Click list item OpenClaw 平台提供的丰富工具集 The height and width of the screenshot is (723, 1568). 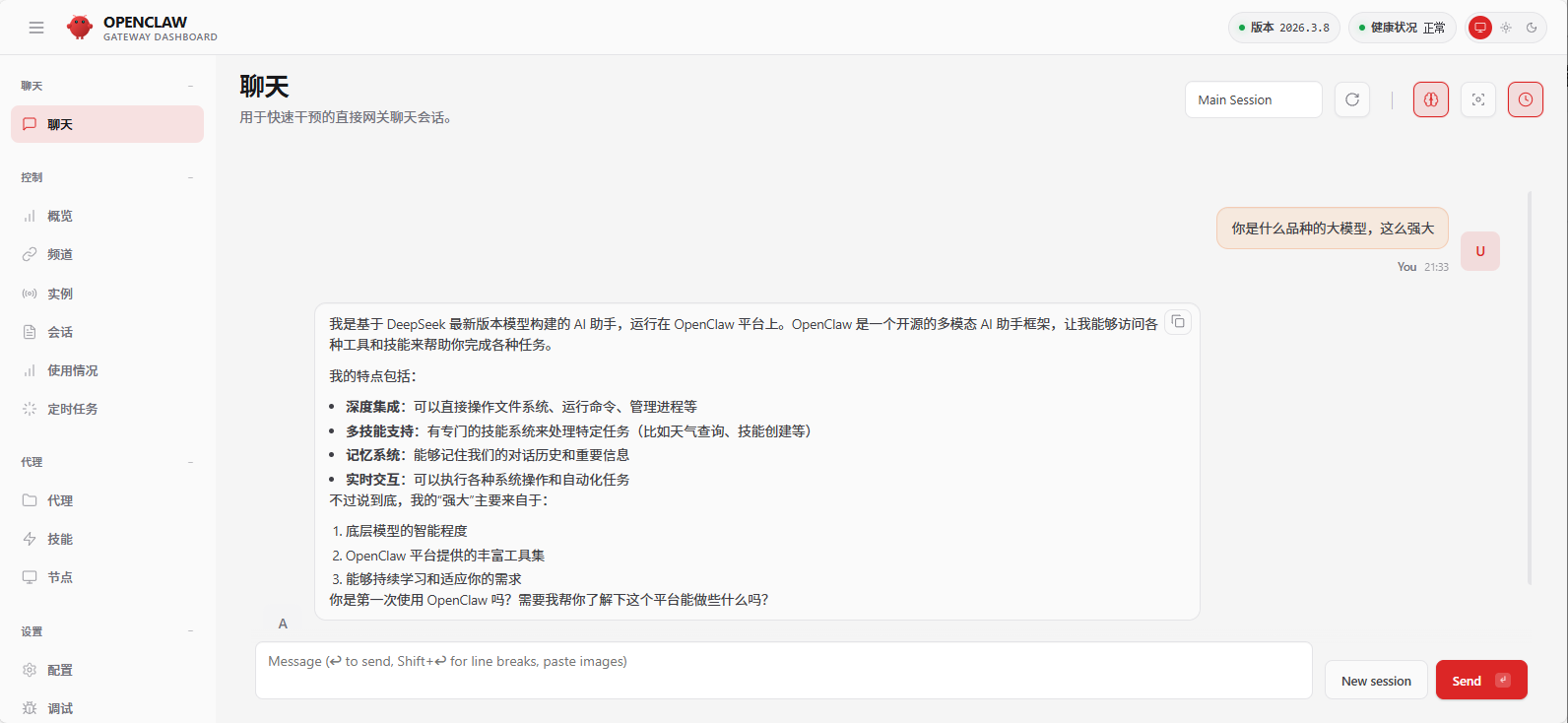[x=445, y=556]
